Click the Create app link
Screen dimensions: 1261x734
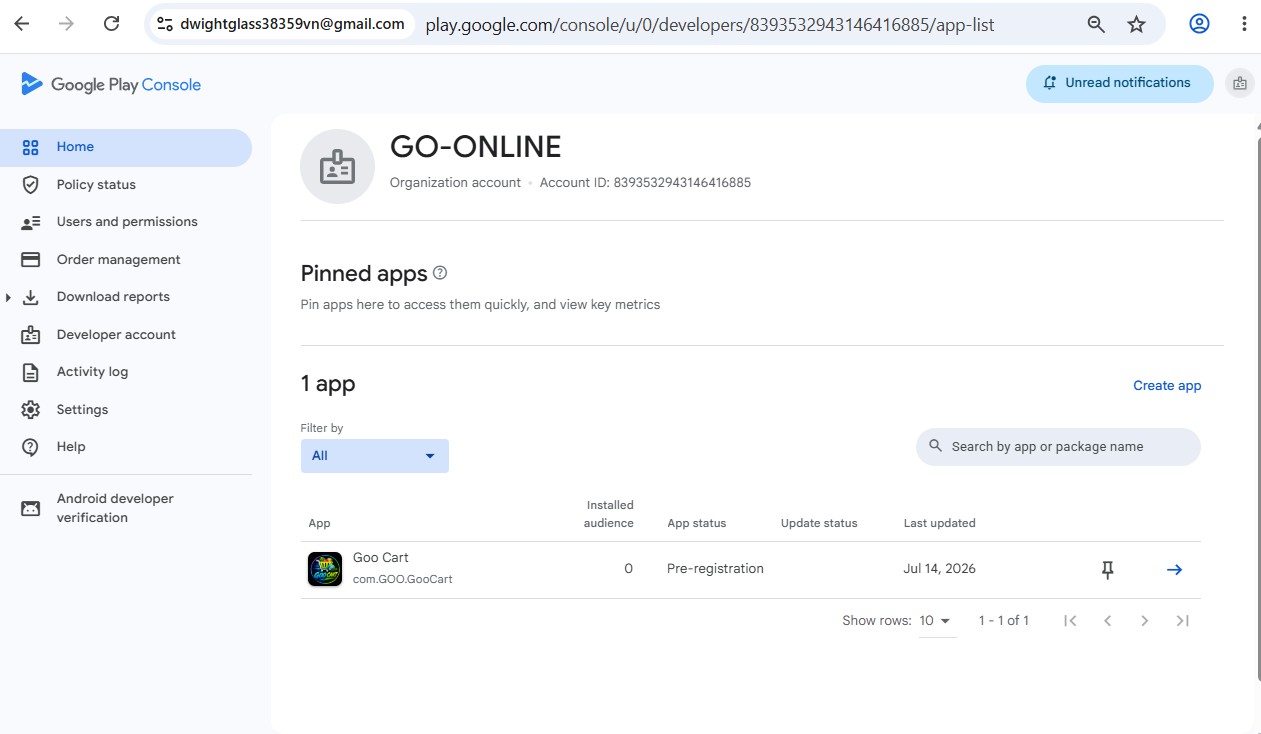1167,386
